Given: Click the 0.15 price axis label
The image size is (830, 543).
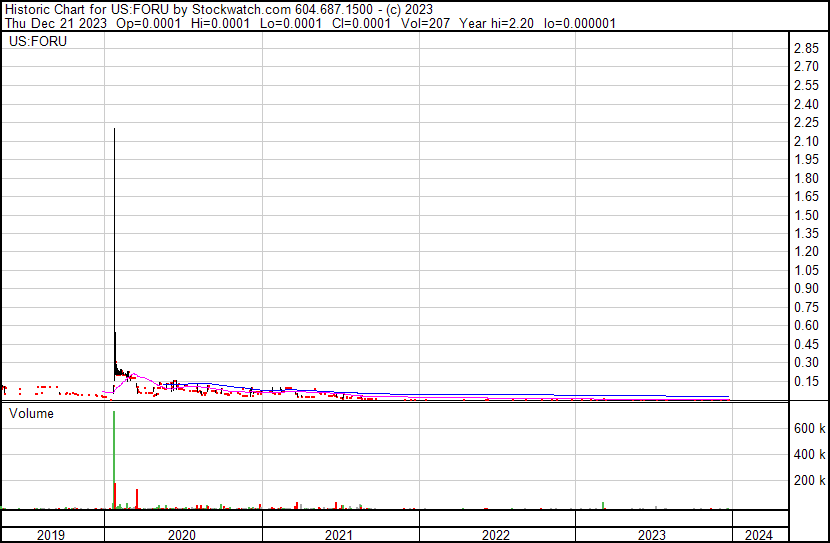Looking at the screenshot, I should [x=806, y=381].
